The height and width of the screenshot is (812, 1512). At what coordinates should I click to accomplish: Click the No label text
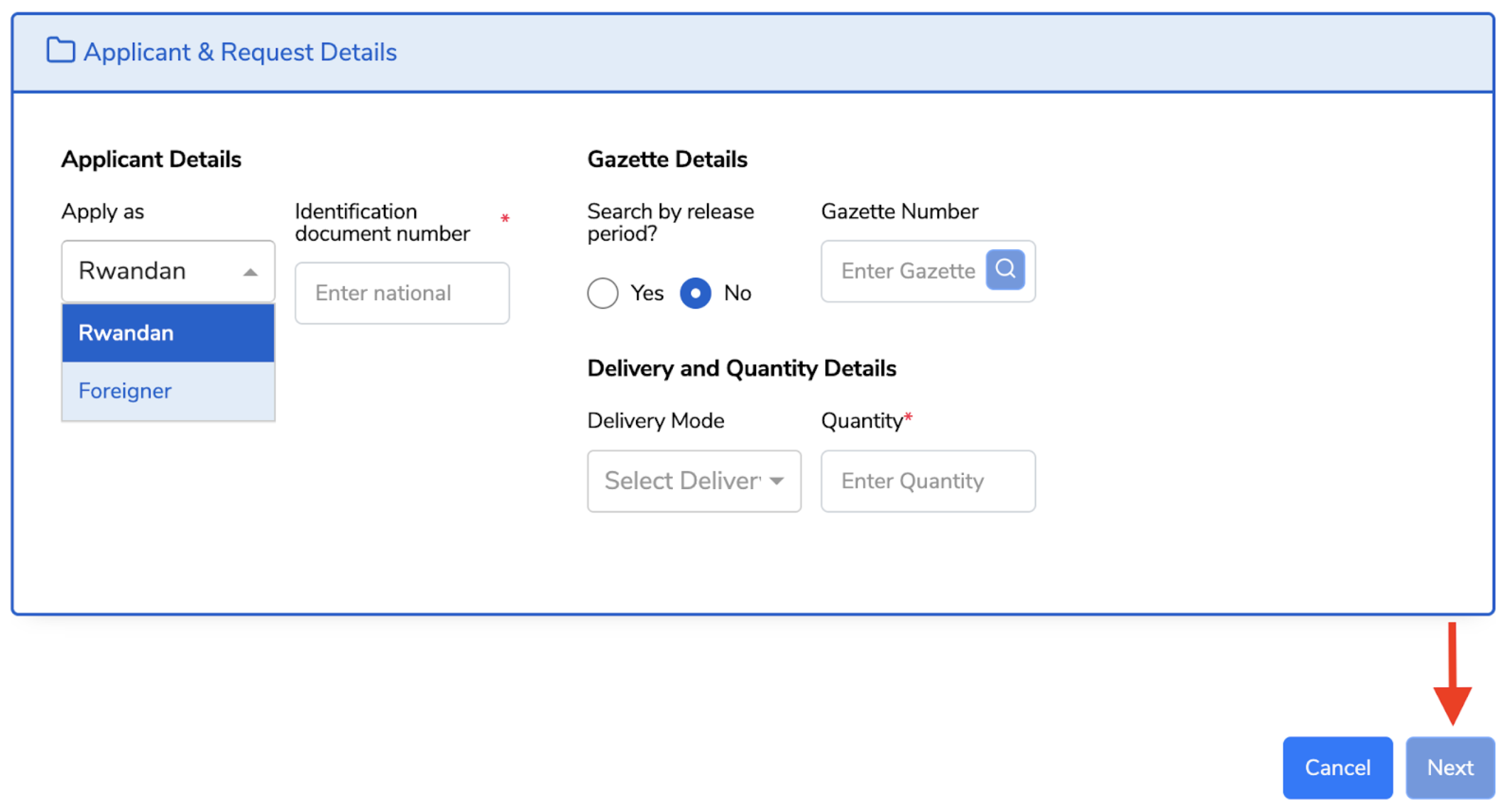tap(737, 293)
